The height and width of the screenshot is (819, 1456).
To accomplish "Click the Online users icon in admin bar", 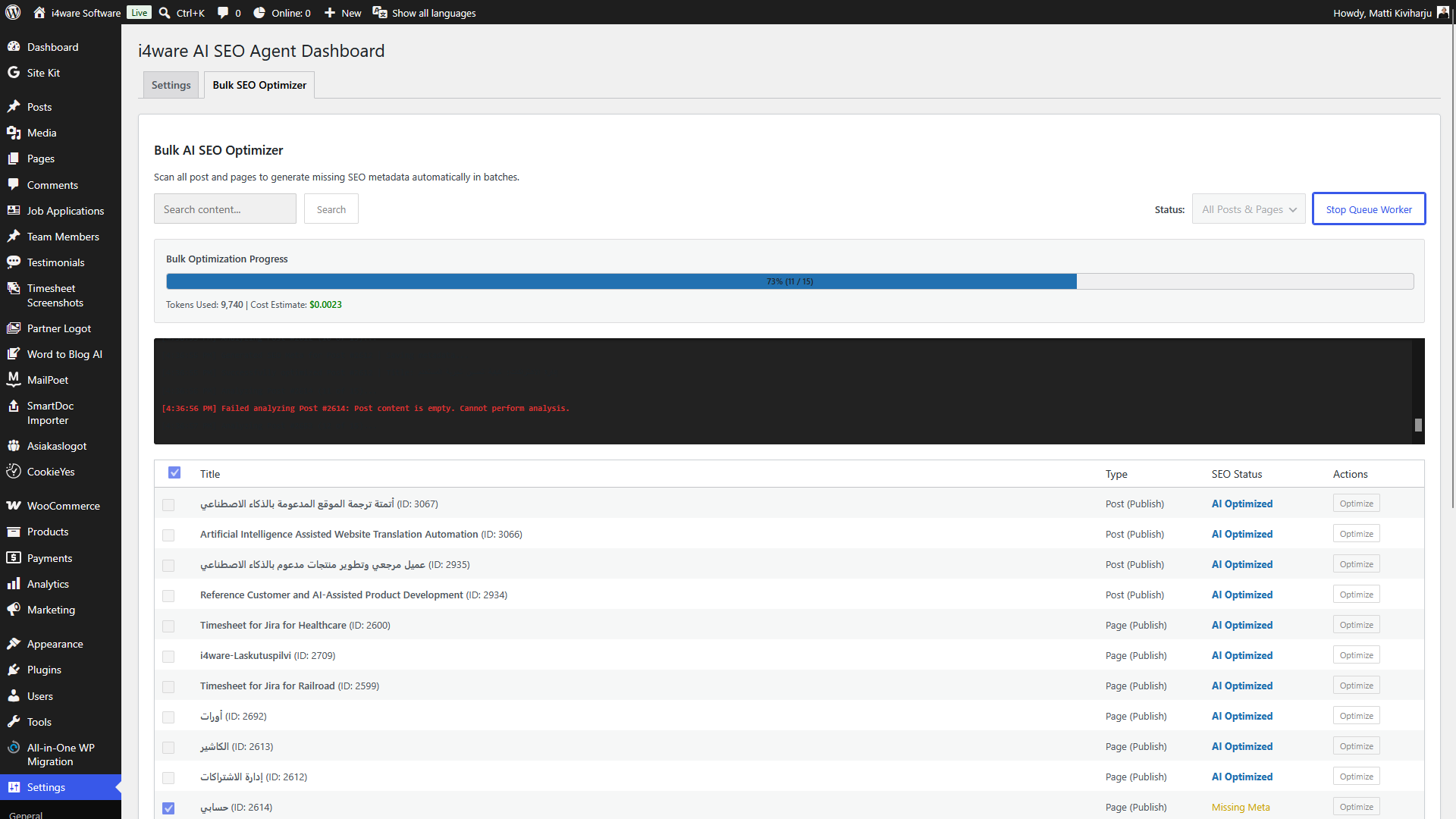I will (259, 12).
